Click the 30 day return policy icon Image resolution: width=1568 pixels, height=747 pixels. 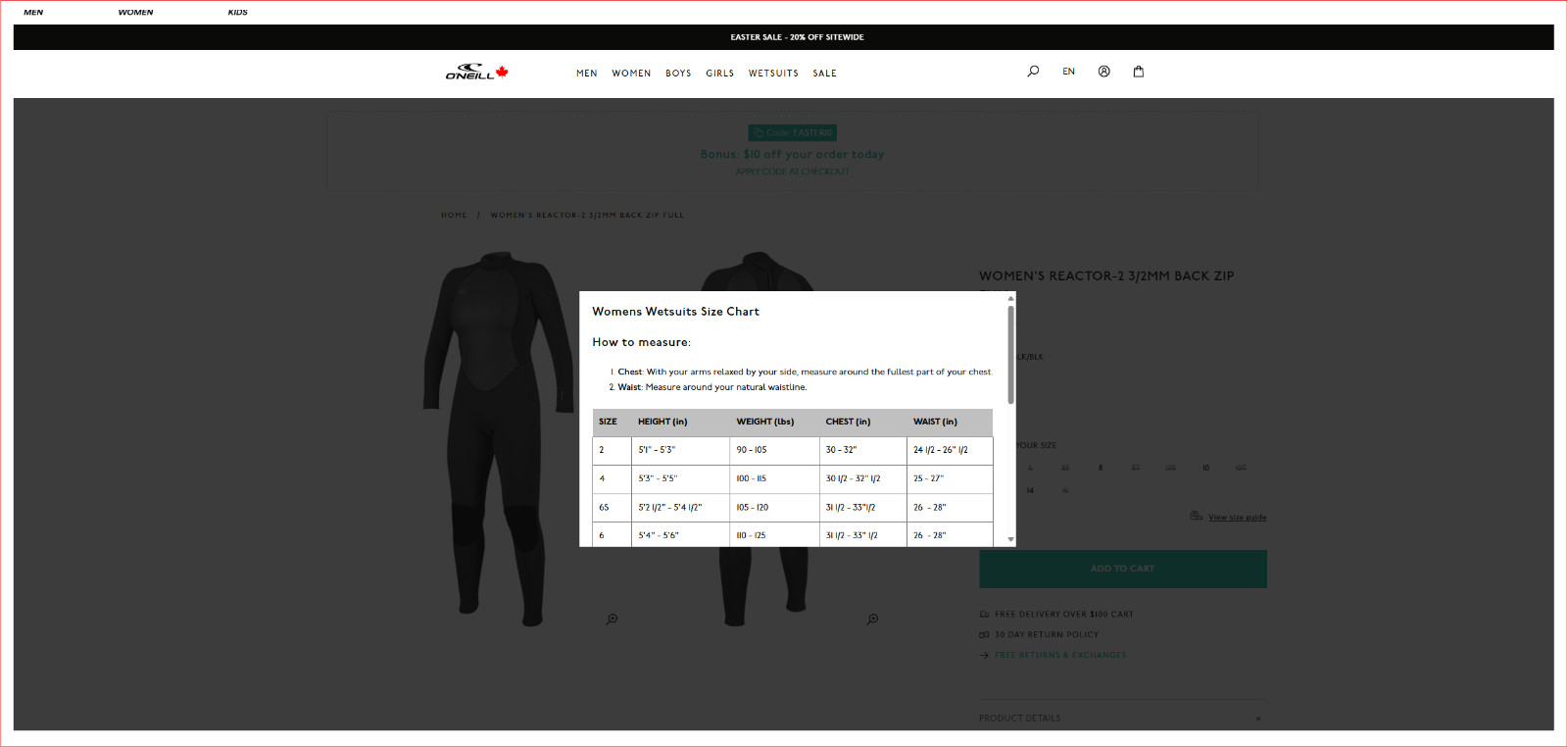pos(984,635)
